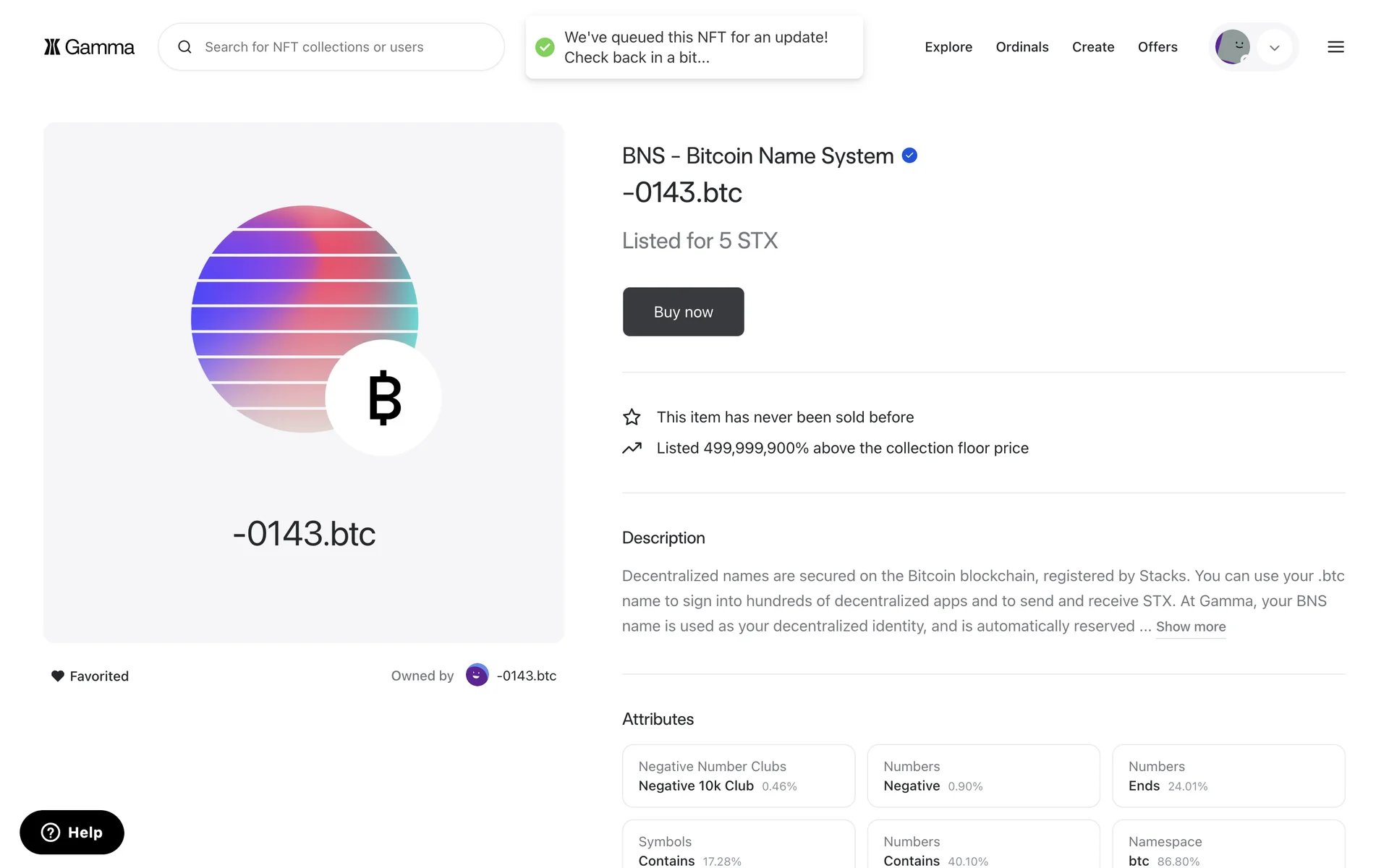Toggle the Favorited heart
The height and width of the screenshot is (868, 1389).
click(x=58, y=676)
